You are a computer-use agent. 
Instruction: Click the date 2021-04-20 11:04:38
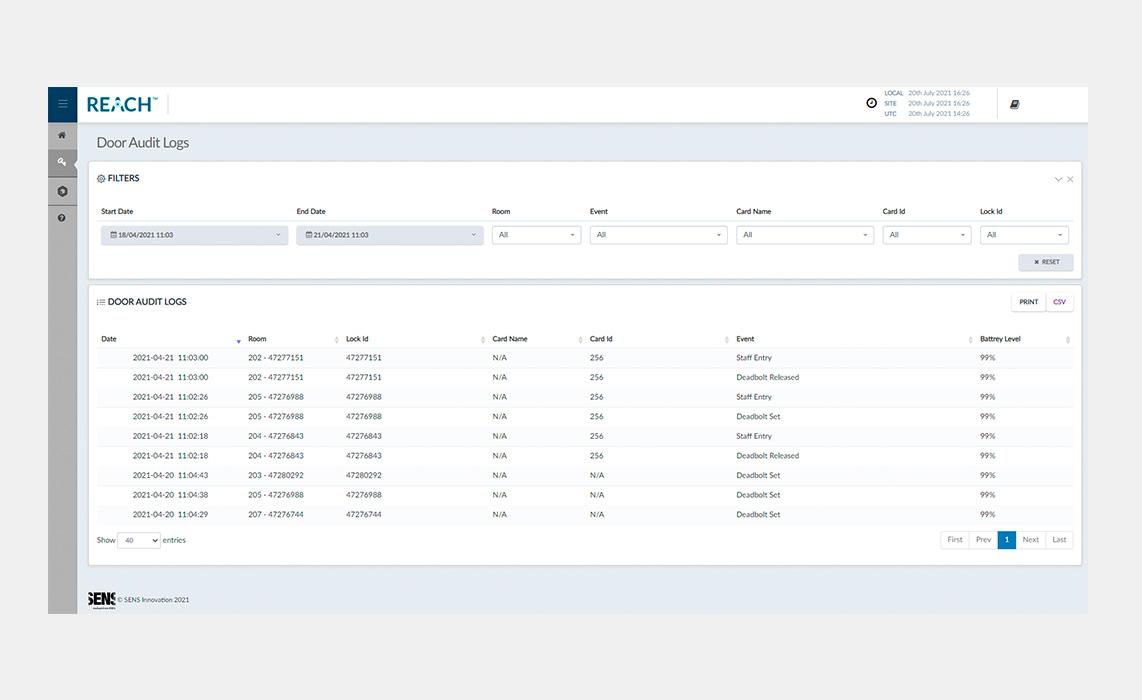pos(170,495)
